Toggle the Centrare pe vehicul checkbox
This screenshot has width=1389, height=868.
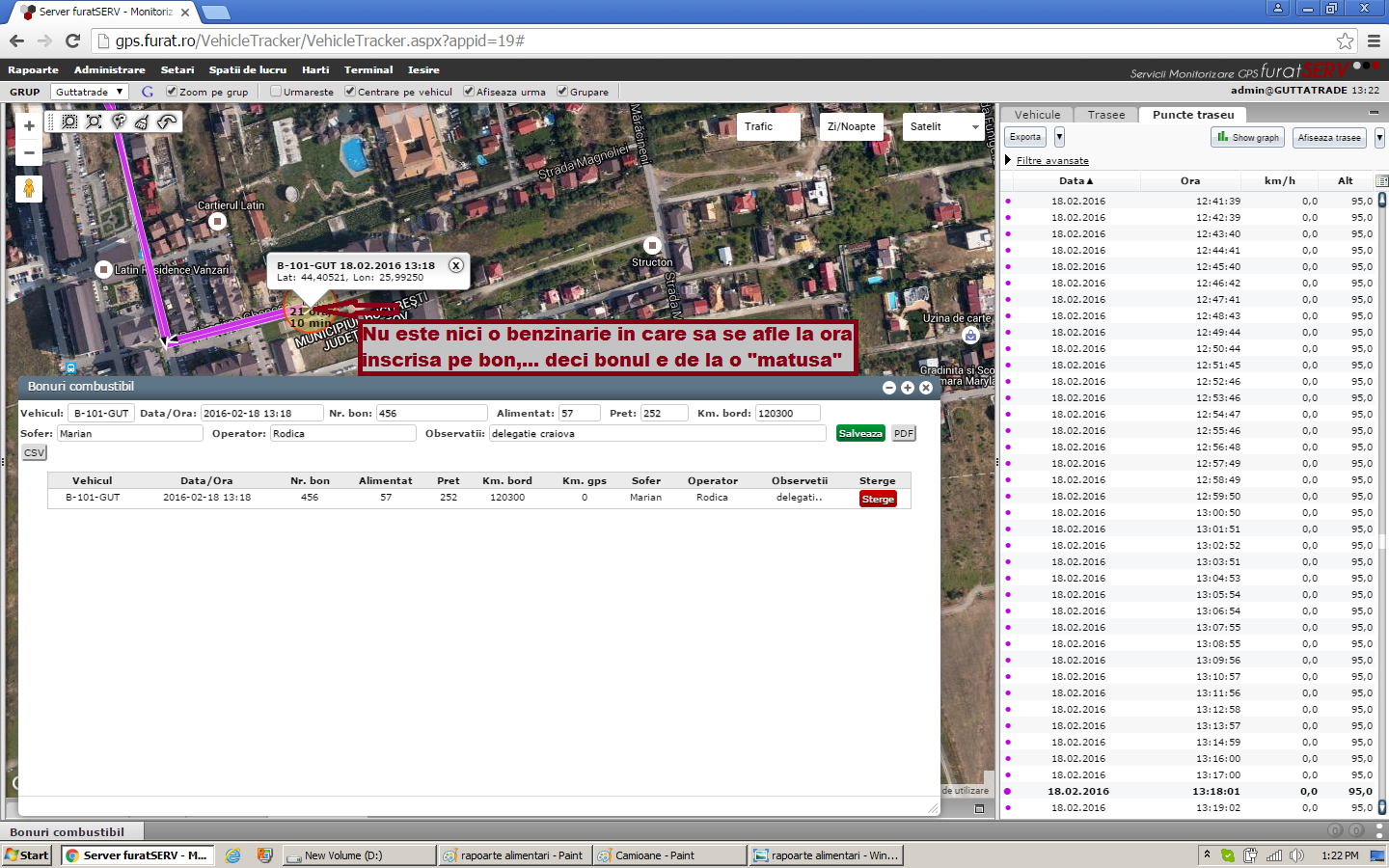point(350,92)
